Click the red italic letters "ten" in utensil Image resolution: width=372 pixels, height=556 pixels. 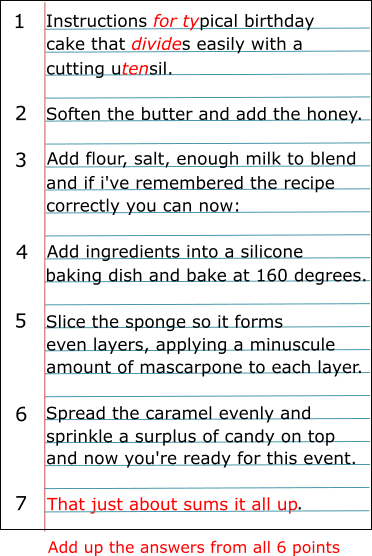[x=135, y=68]
